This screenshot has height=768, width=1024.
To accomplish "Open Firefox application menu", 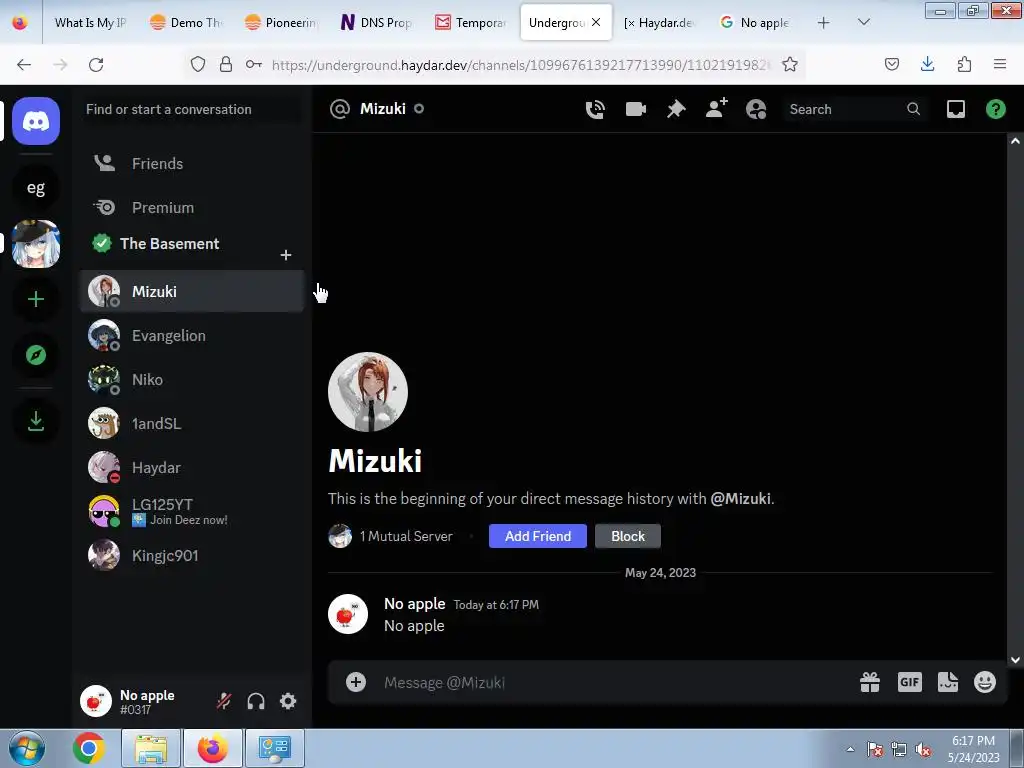I will pos(1000,64).
